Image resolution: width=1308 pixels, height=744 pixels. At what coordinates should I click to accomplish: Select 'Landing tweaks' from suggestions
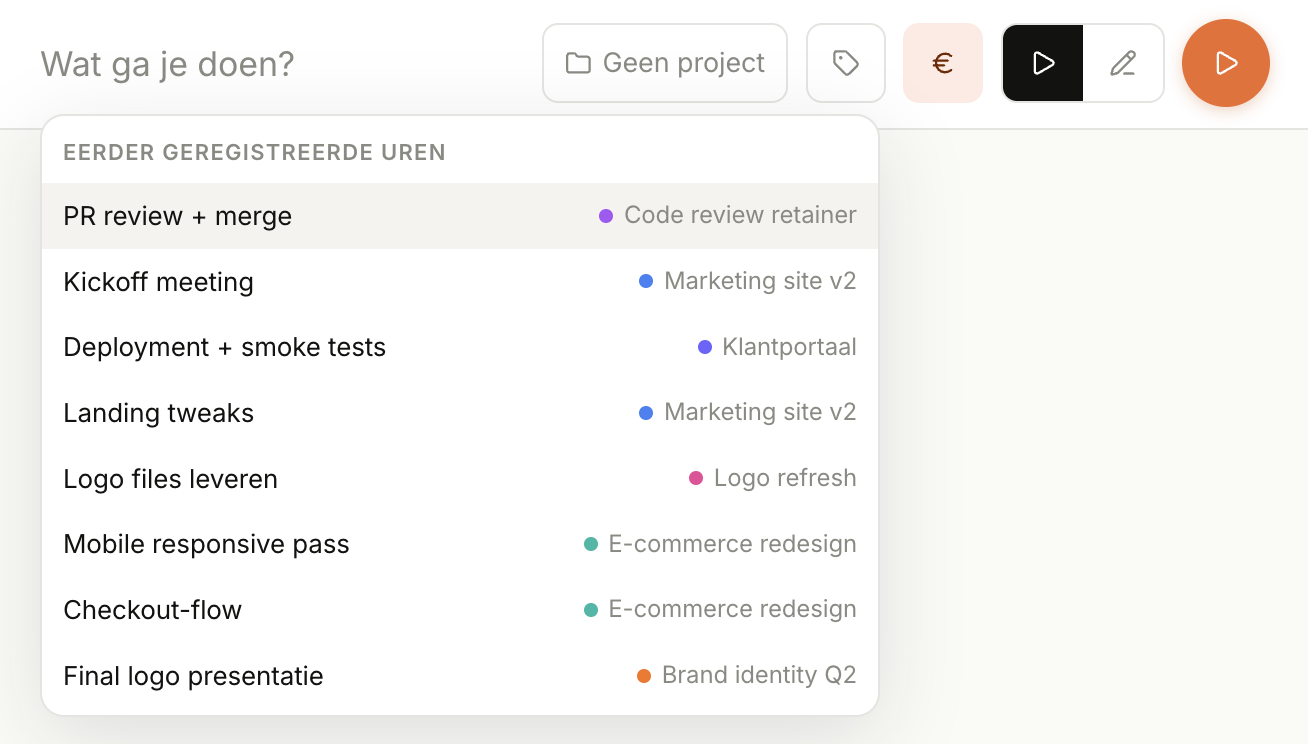coord(158,413)
